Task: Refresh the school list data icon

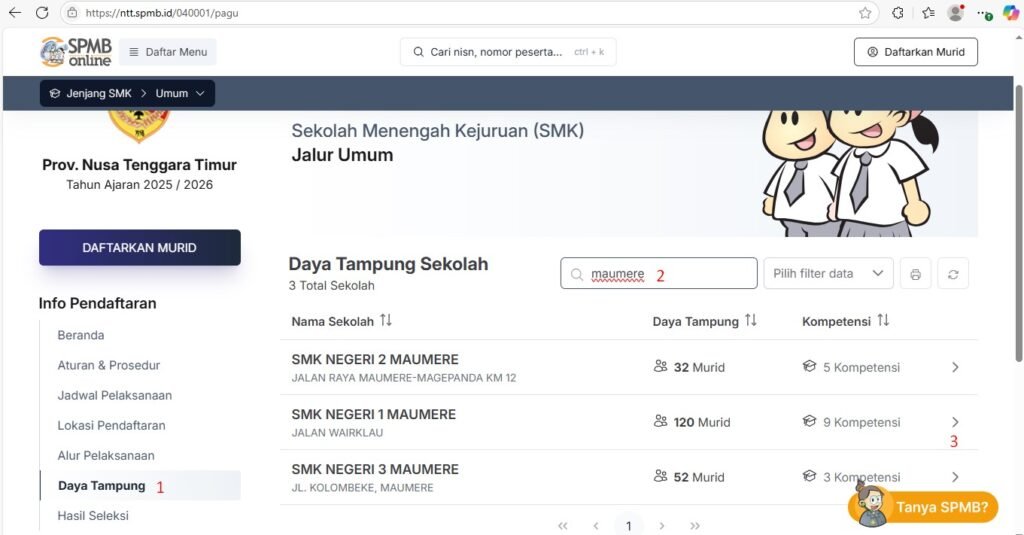Action: [953, 274]
